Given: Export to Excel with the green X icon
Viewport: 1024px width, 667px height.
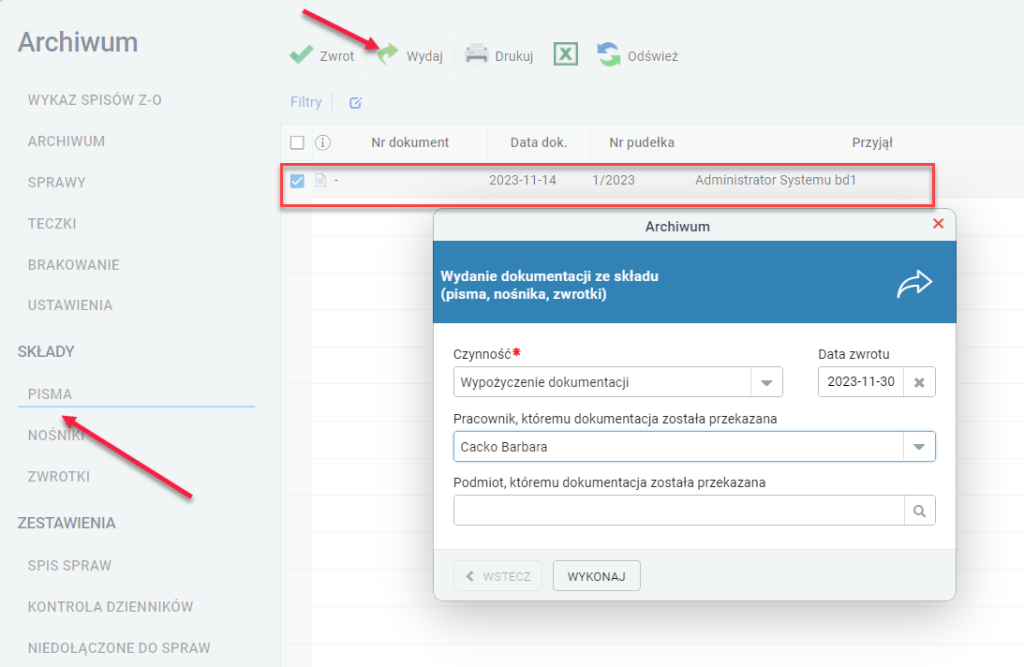Looking at the screenshot, I should point(566,54).
